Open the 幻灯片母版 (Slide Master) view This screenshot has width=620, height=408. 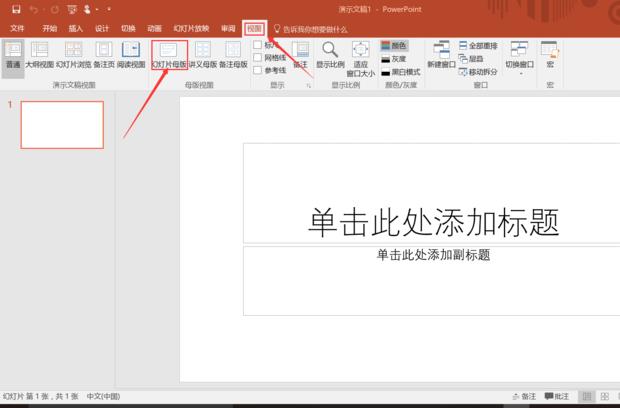pyautogui.click(x=169, y=53)
